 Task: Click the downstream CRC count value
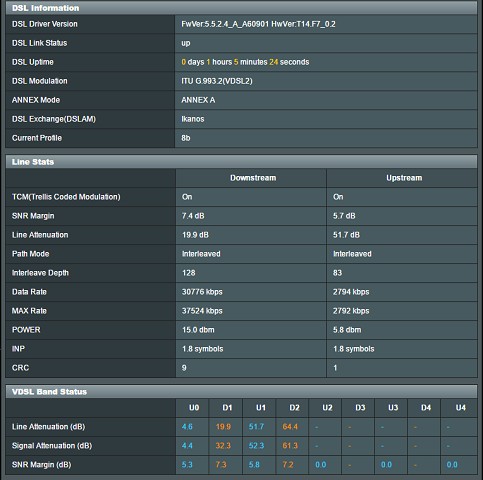[184, 368]
